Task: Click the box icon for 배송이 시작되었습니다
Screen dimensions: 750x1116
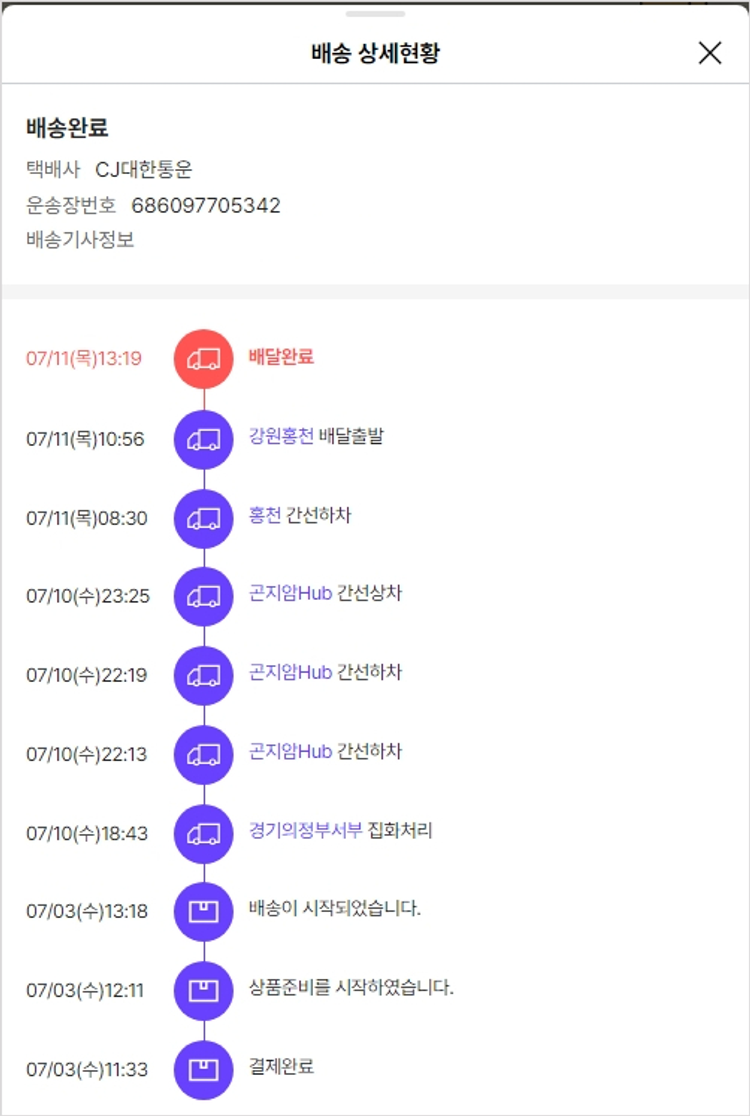Action: (204, 911)
